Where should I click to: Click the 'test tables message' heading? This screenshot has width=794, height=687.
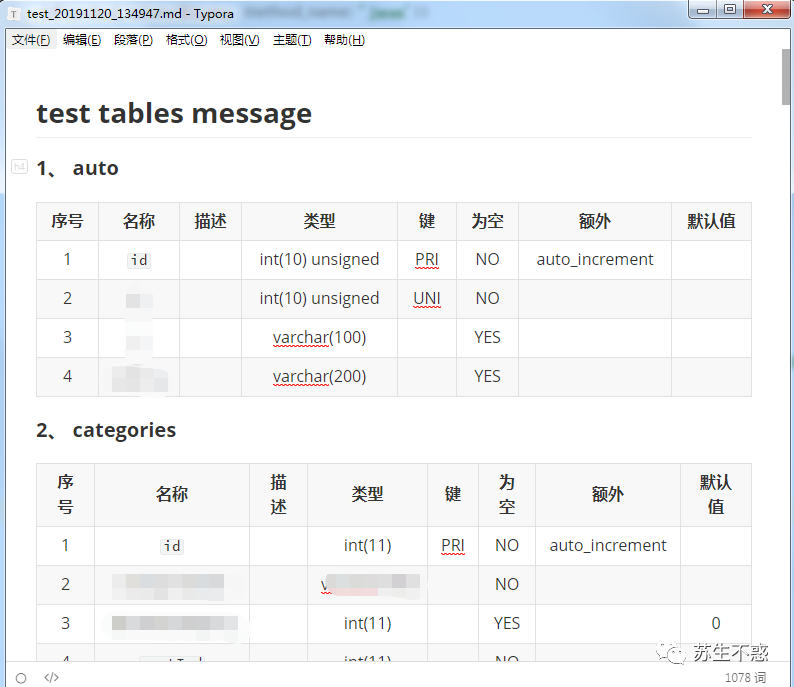click(x=174, y=113)
